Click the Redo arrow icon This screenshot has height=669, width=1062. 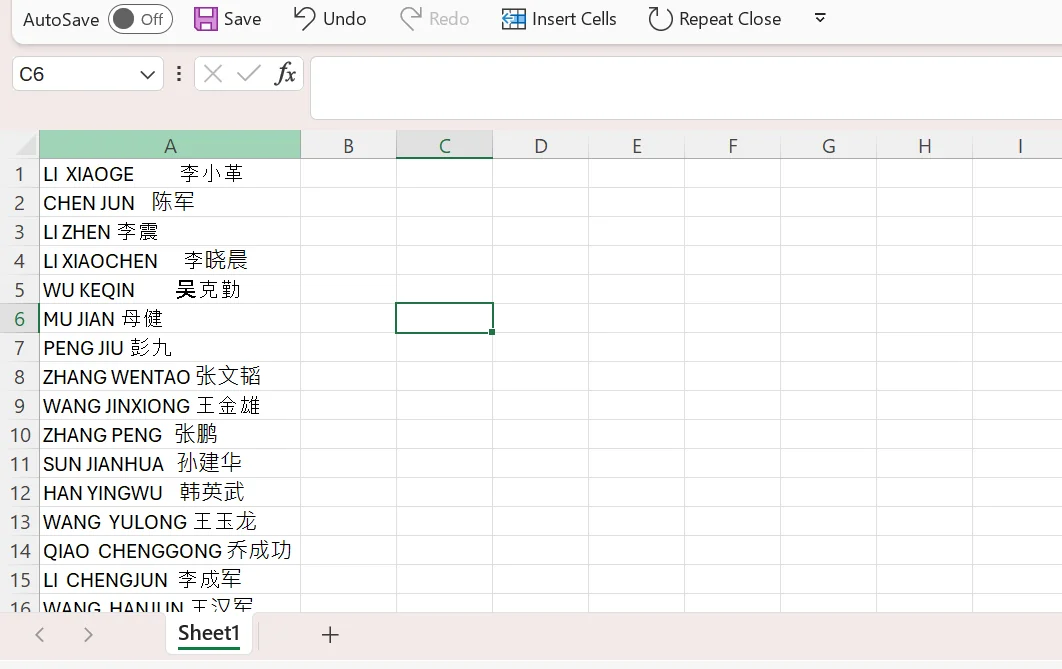click(411, 18)
